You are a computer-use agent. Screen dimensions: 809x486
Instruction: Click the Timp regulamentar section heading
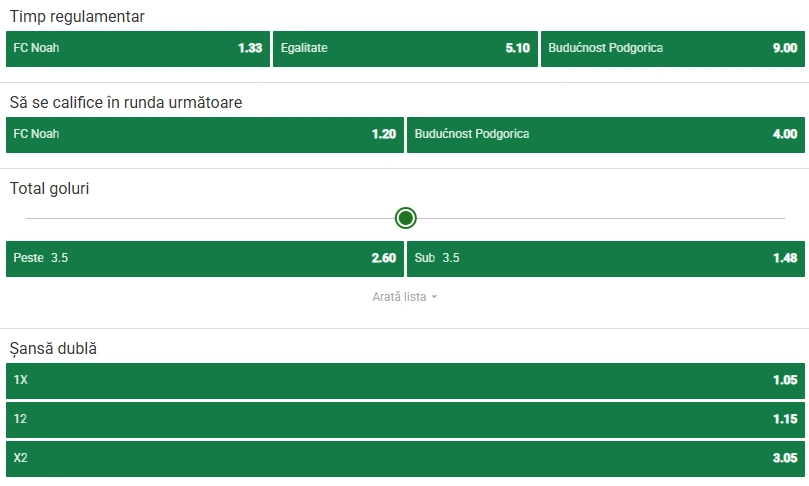[x=77, y=17]
